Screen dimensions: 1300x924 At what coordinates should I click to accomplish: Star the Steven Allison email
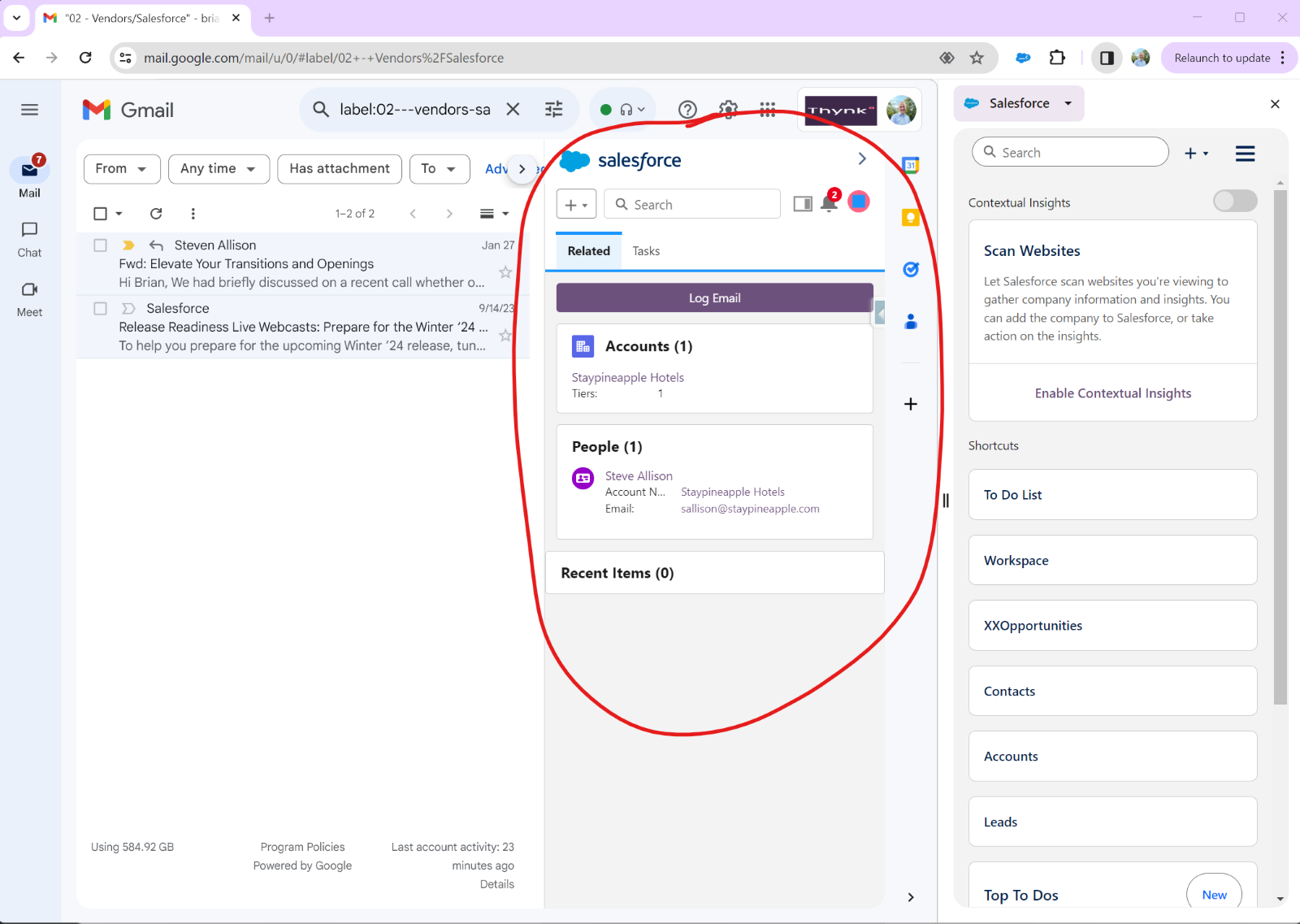pyautogui.click(x=505, y=272)
